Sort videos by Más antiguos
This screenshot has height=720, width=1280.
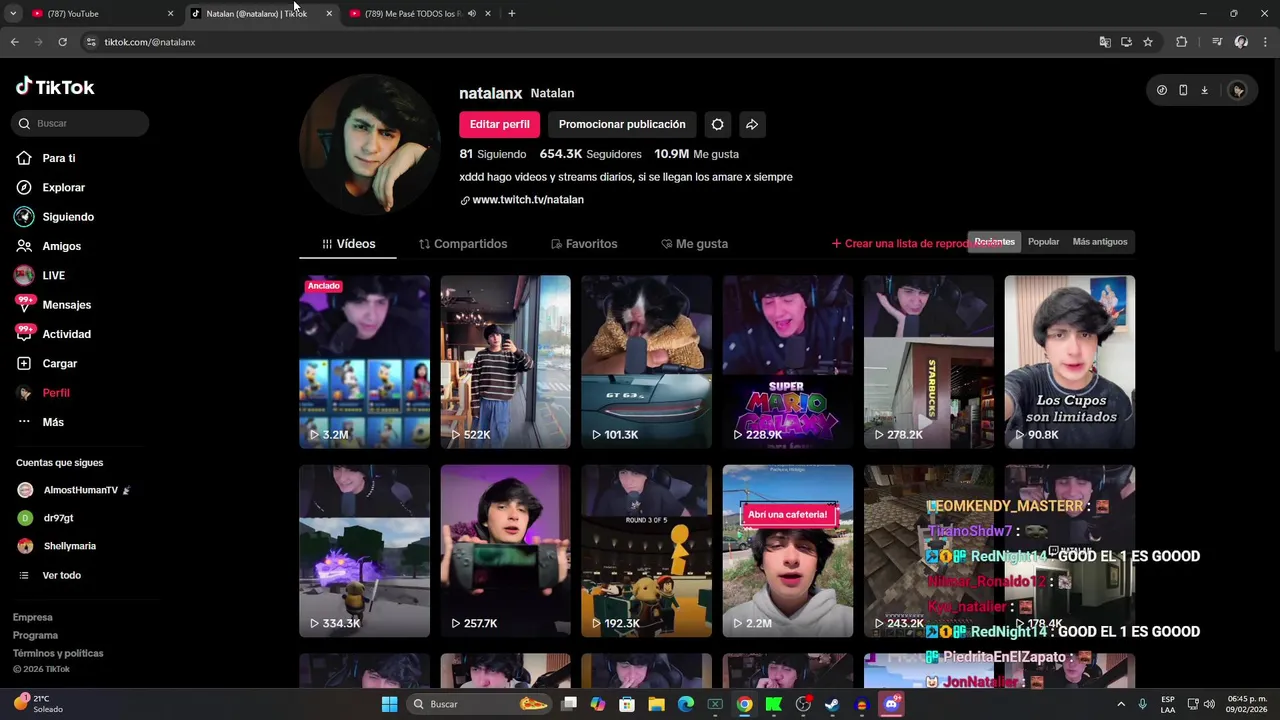(1099, 242)
